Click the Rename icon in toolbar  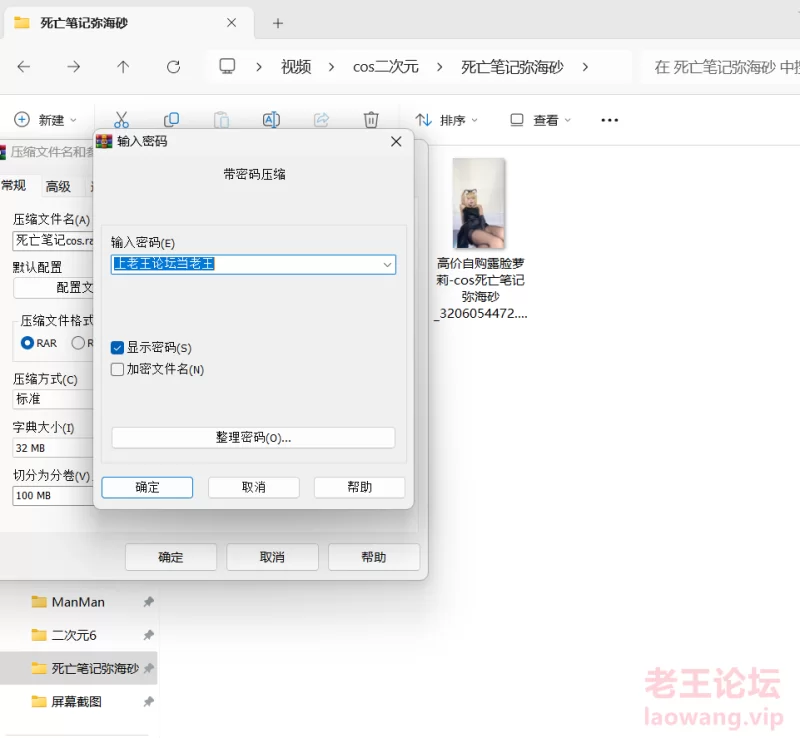click(x=271, y=120)
